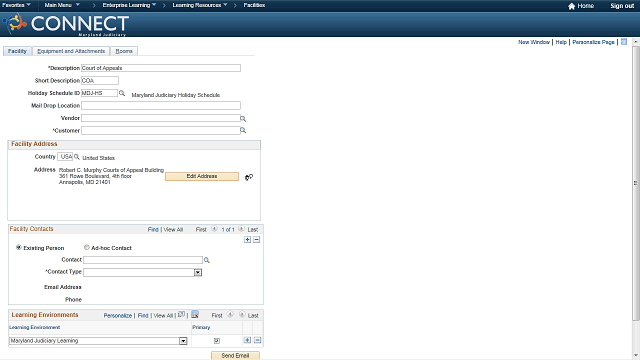Add a Learning Environment row
The image size is (640, 360).
click(x=247, y=340)
